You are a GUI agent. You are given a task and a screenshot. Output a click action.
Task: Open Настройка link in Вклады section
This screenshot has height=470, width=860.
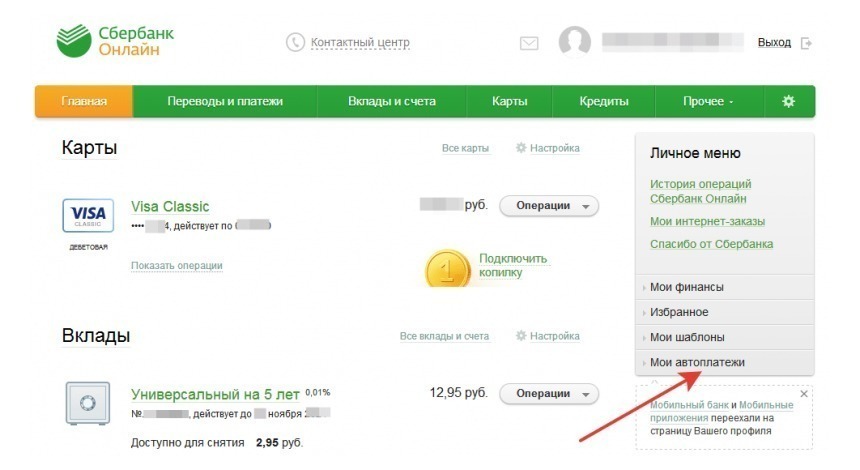555,336
